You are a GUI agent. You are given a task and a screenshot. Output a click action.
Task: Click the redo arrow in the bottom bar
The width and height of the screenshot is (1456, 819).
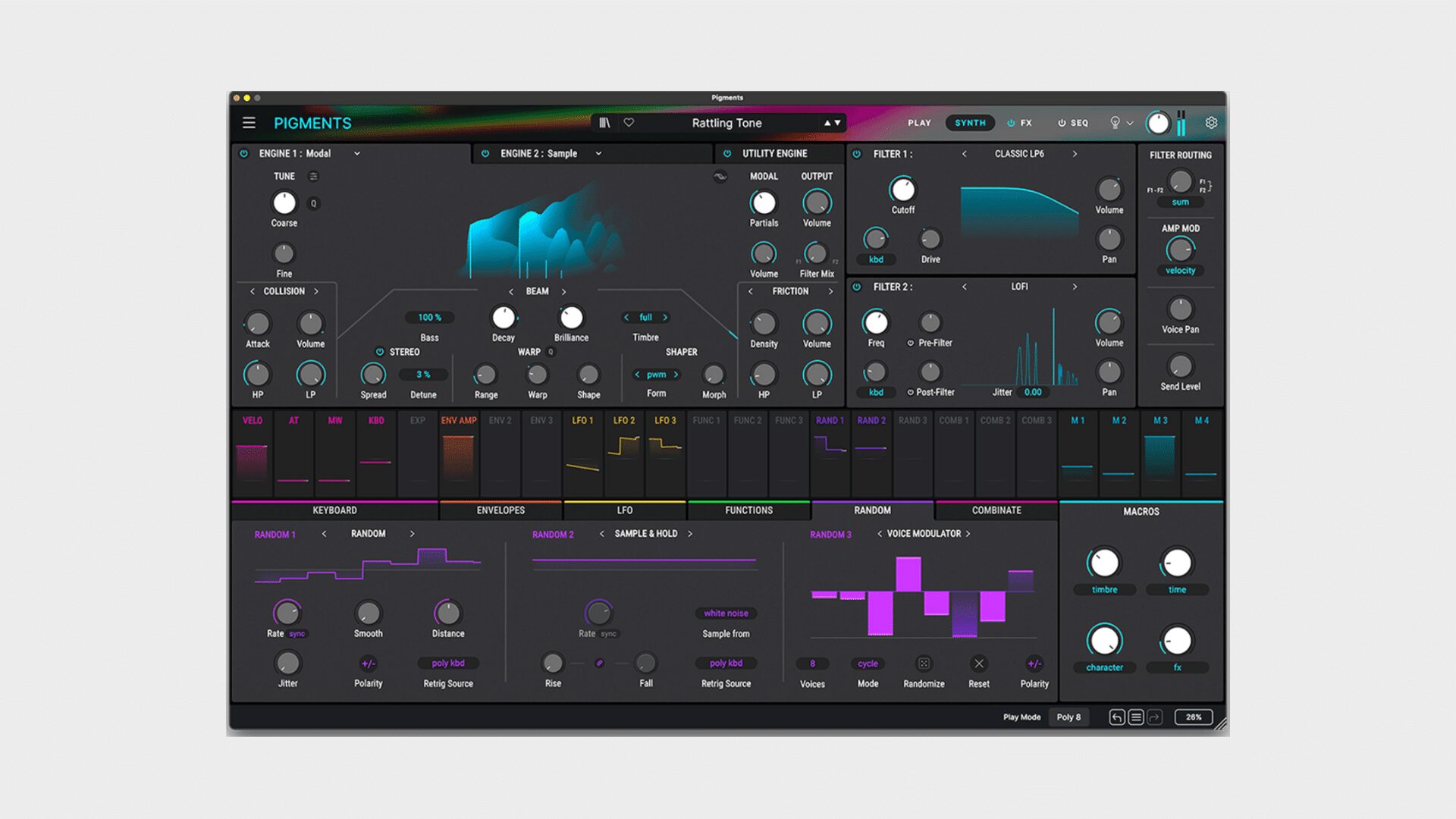coord(1153,717)
